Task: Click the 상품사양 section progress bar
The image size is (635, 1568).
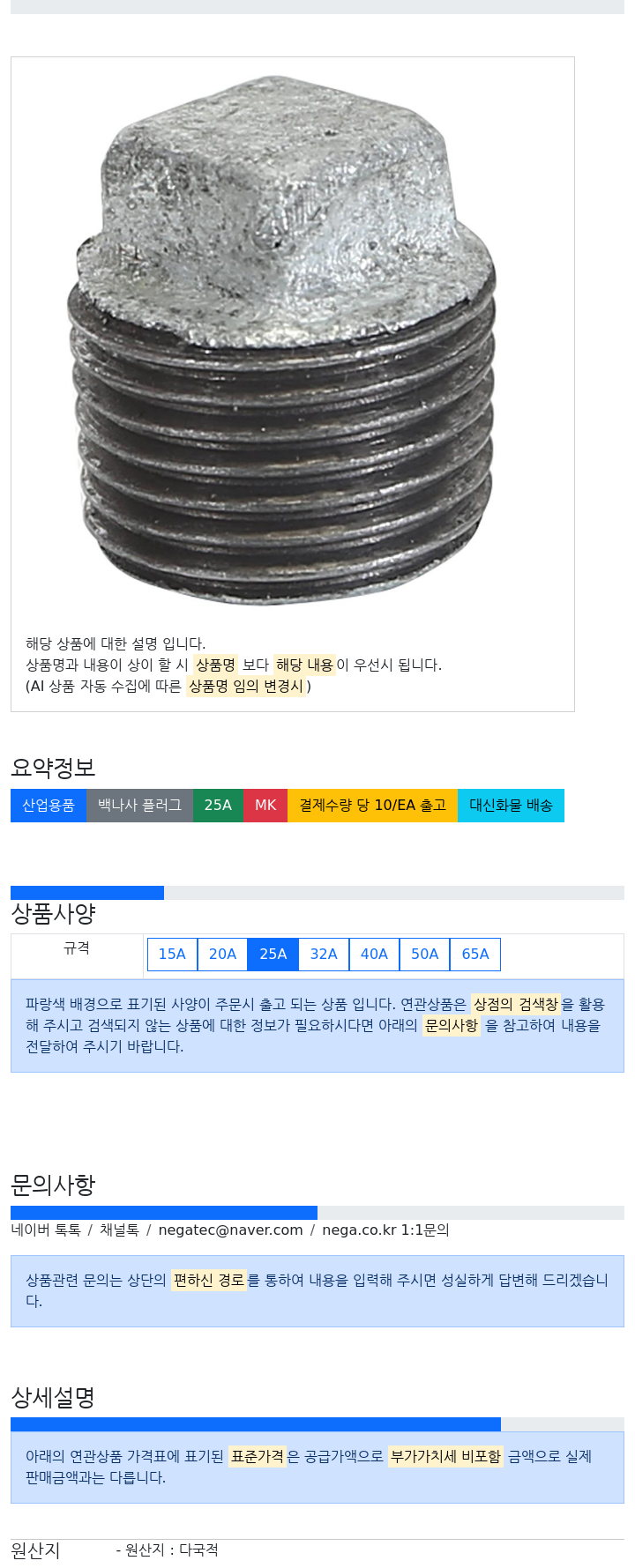Action: pyautogui.click(x=317, y=893)
